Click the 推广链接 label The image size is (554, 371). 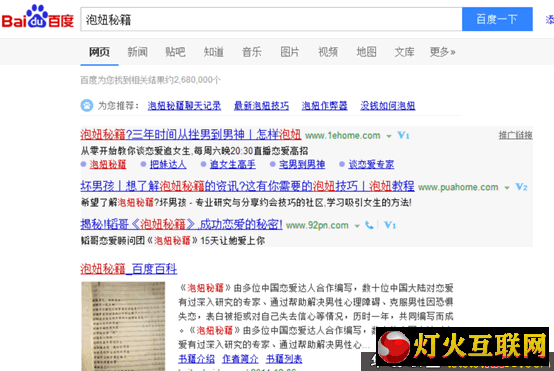[515, 135]
